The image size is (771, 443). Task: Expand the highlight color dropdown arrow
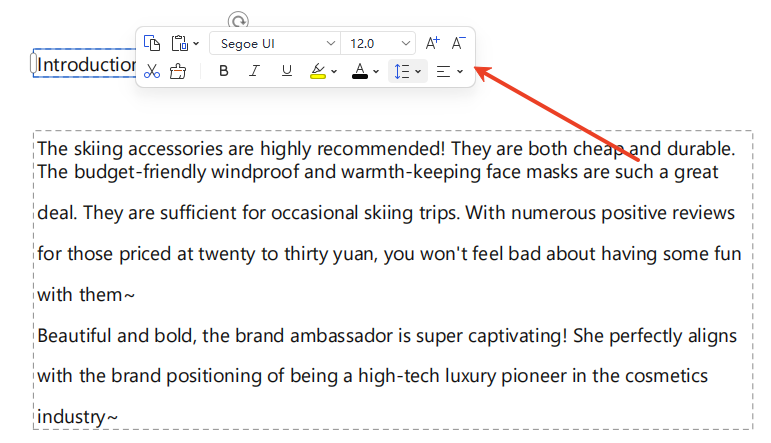pos(335,72)
